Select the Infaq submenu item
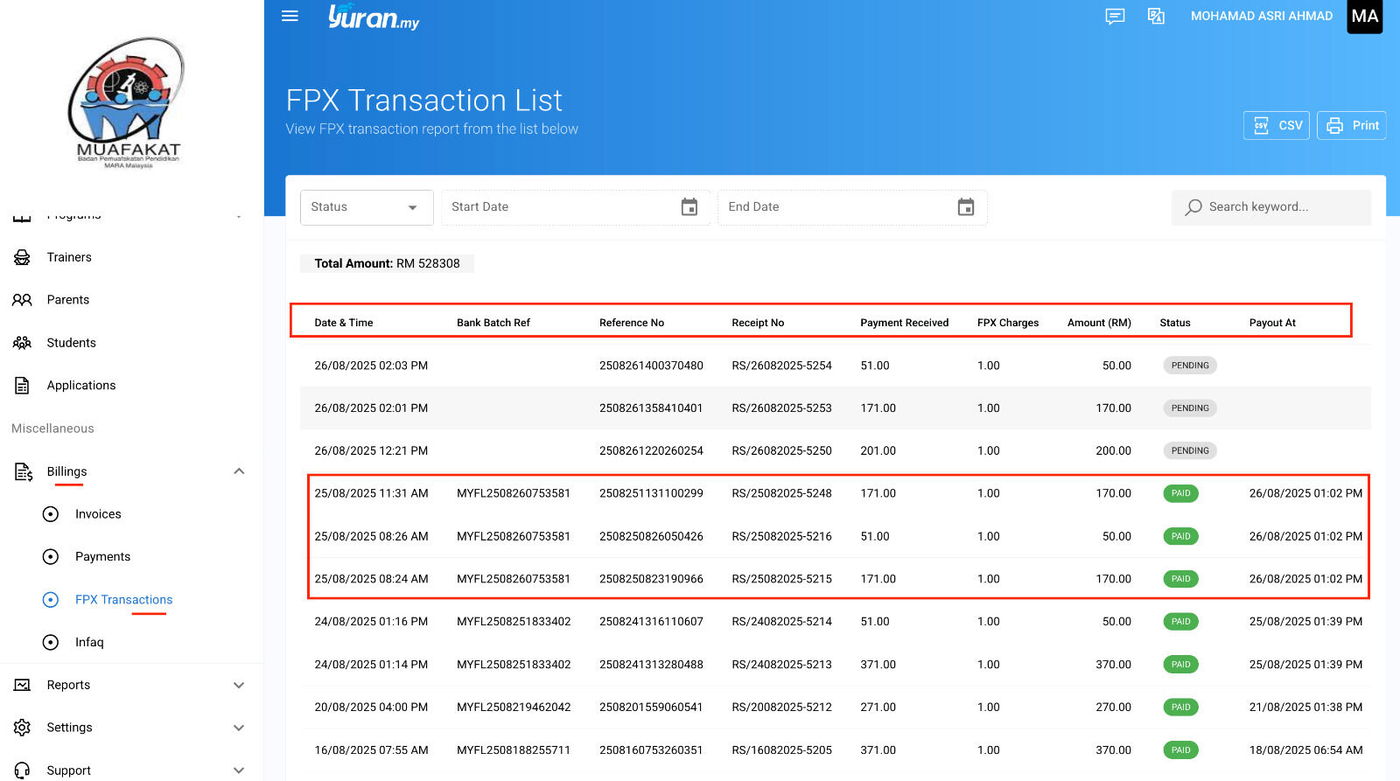Viewport: 1400px width, 781px height. tap(89, 642)
